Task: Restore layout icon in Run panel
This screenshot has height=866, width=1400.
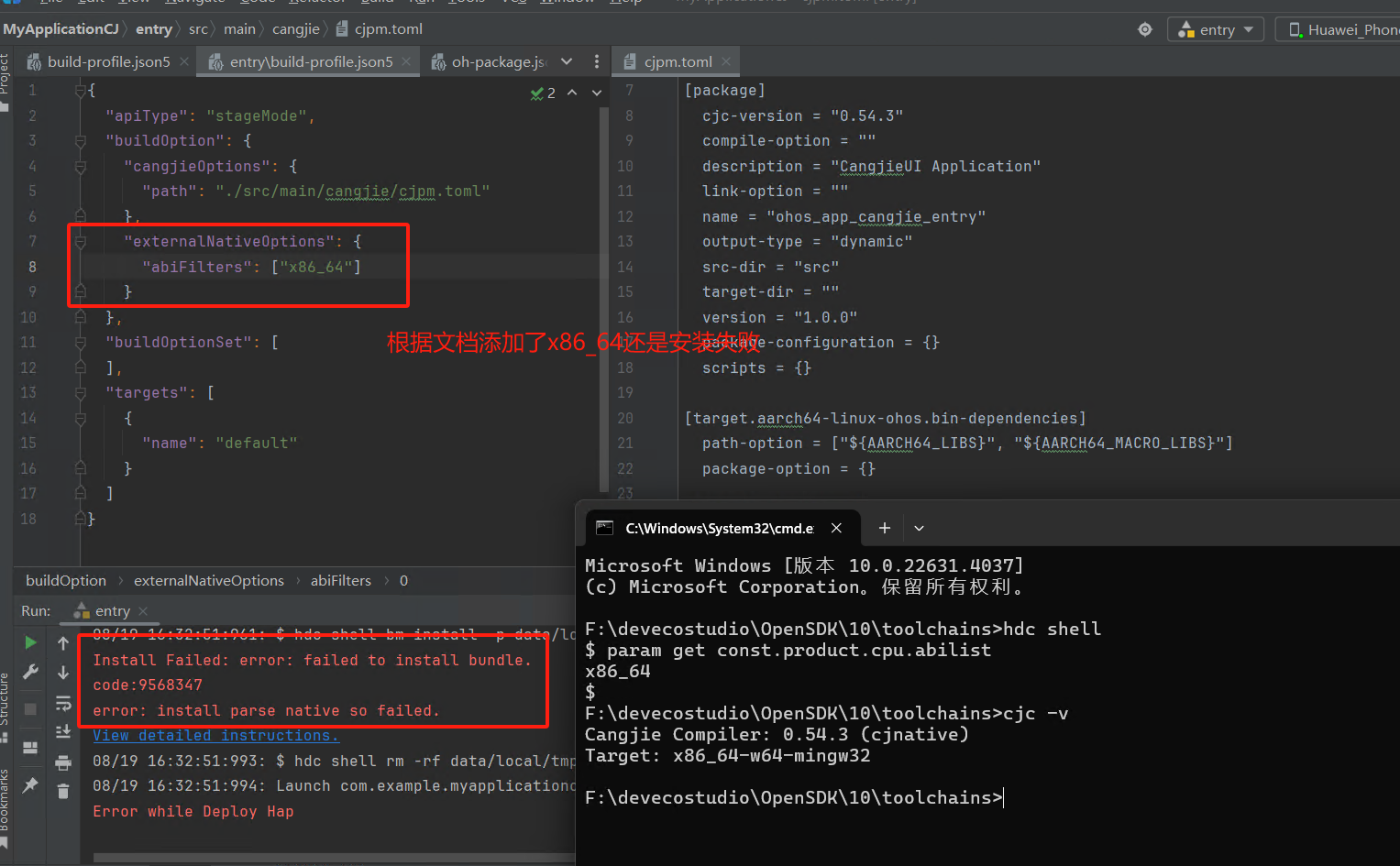Action: pyautogui.click(x=30, y=748)
